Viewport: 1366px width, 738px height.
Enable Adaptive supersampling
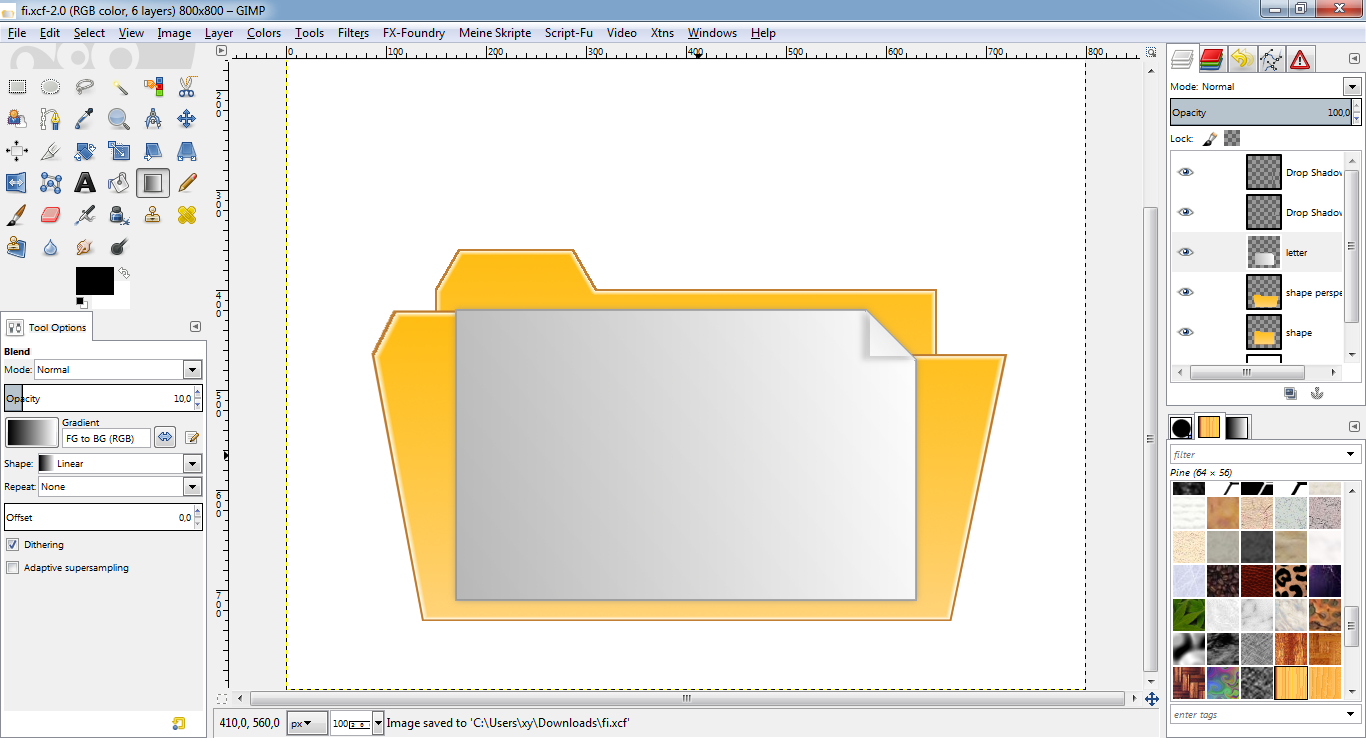click(x=13, y=567)
